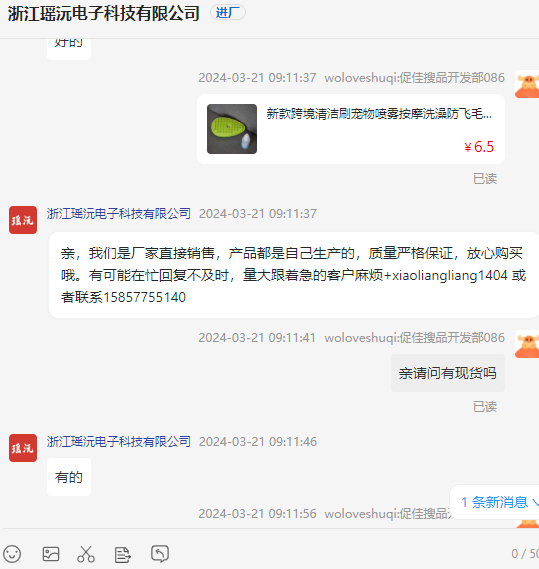Open product link 新款跨境清洁刷宠物喷雾
Image resolution: width=539 pixels, height=569 pixels.
379,114
